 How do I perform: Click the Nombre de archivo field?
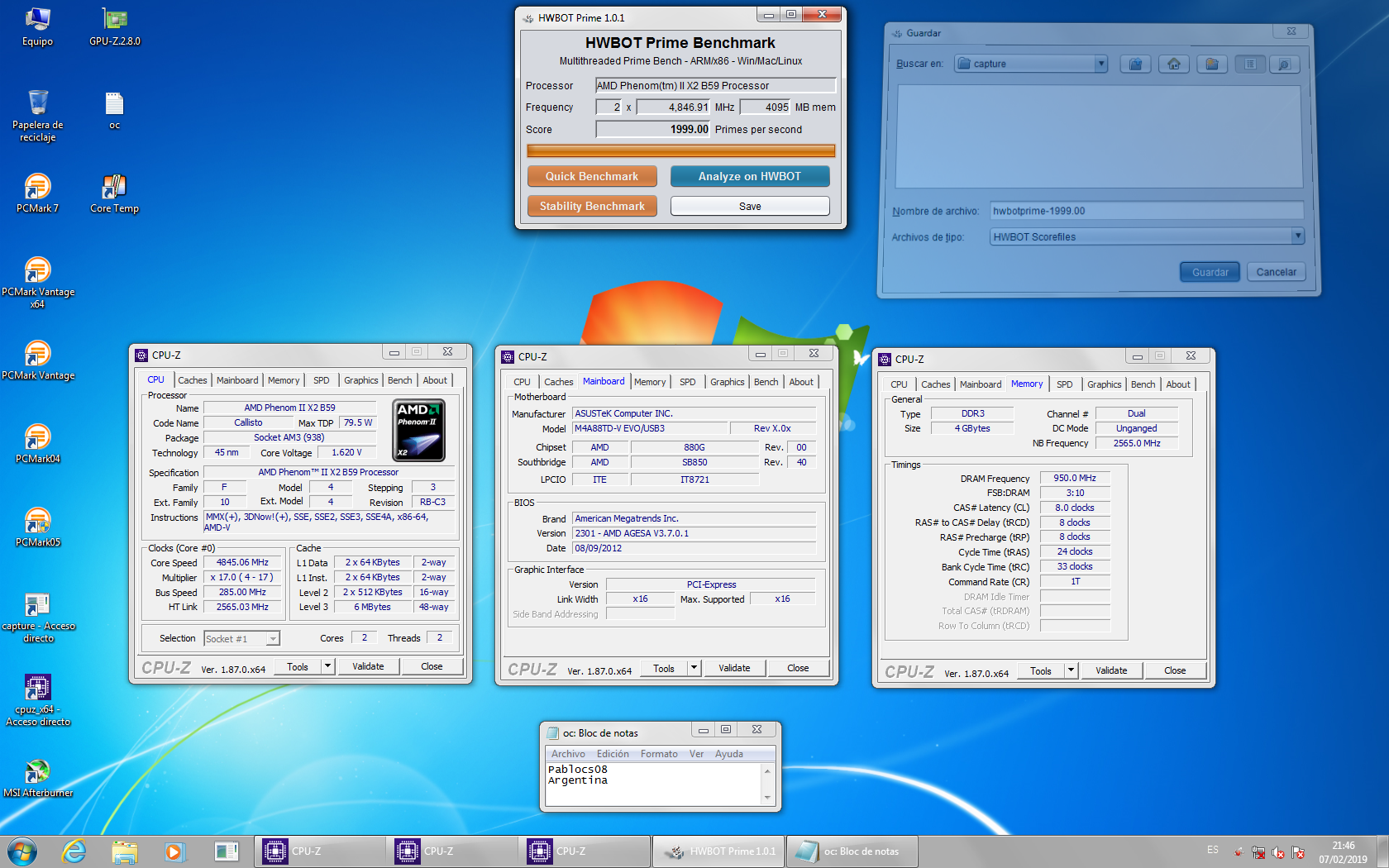[1147, 211]
